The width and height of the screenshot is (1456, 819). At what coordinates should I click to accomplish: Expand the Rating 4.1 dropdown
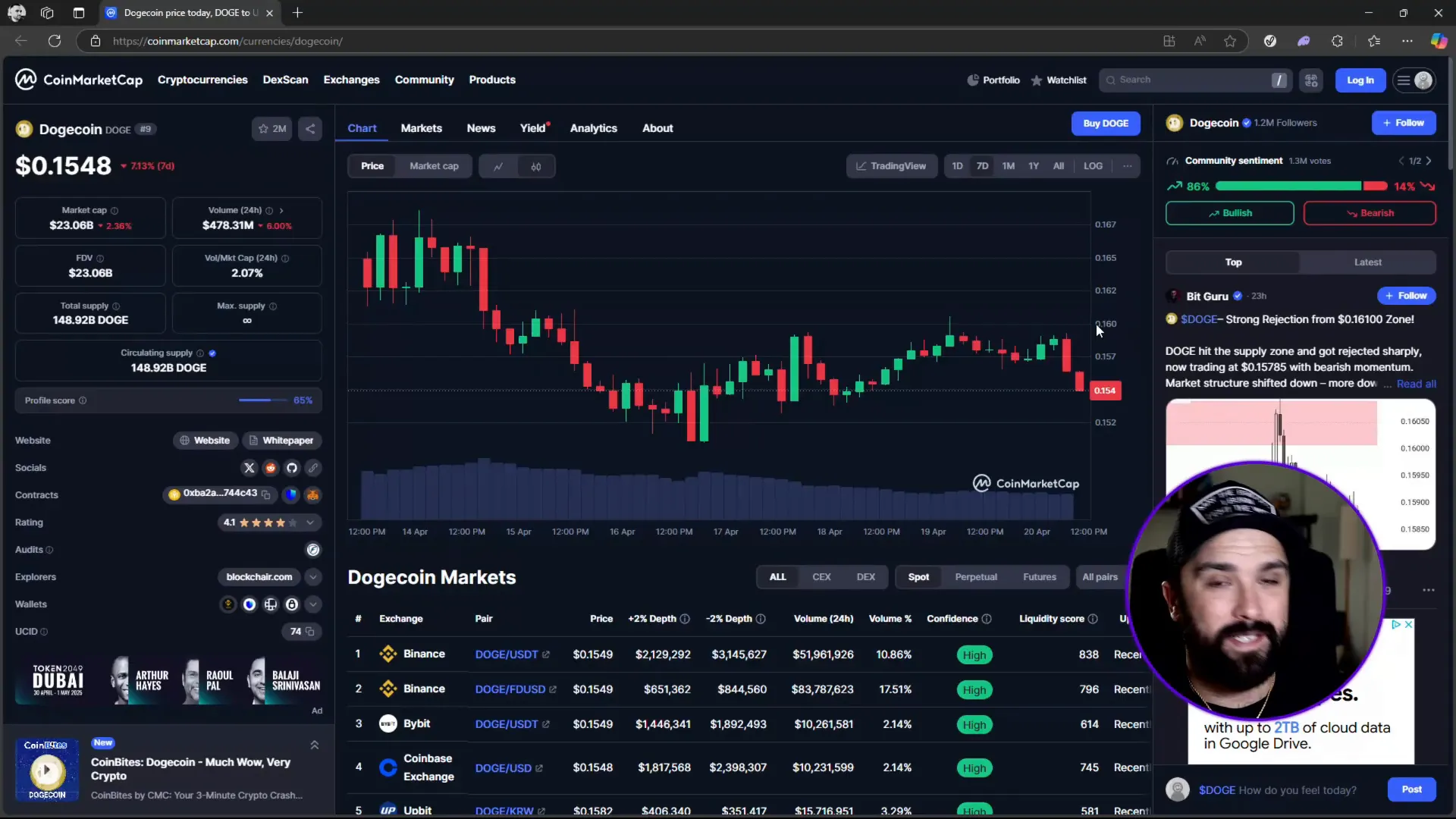pyautogui.click(x=310, y=522)
